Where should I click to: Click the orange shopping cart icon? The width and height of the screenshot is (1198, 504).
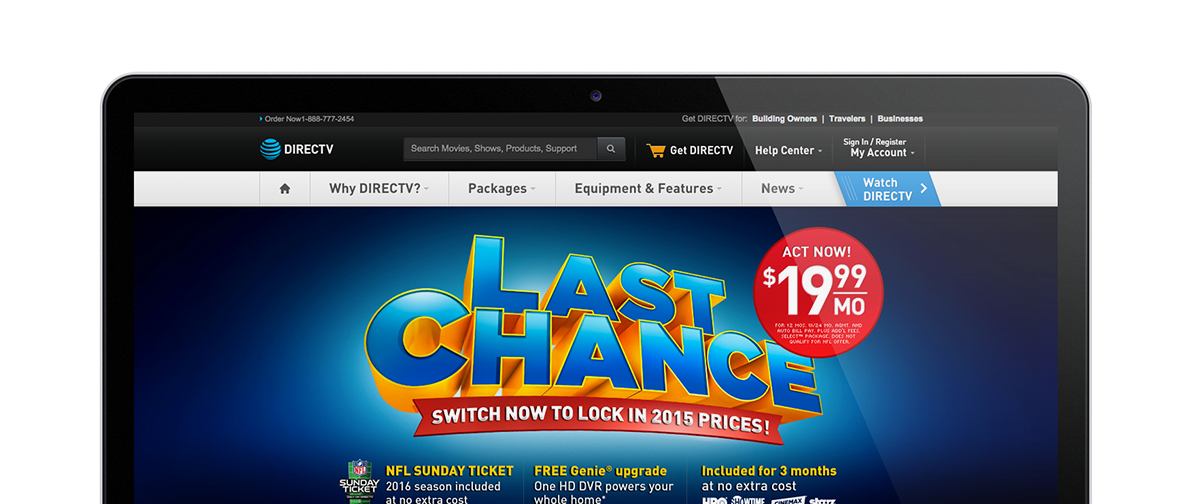(656, 150)
